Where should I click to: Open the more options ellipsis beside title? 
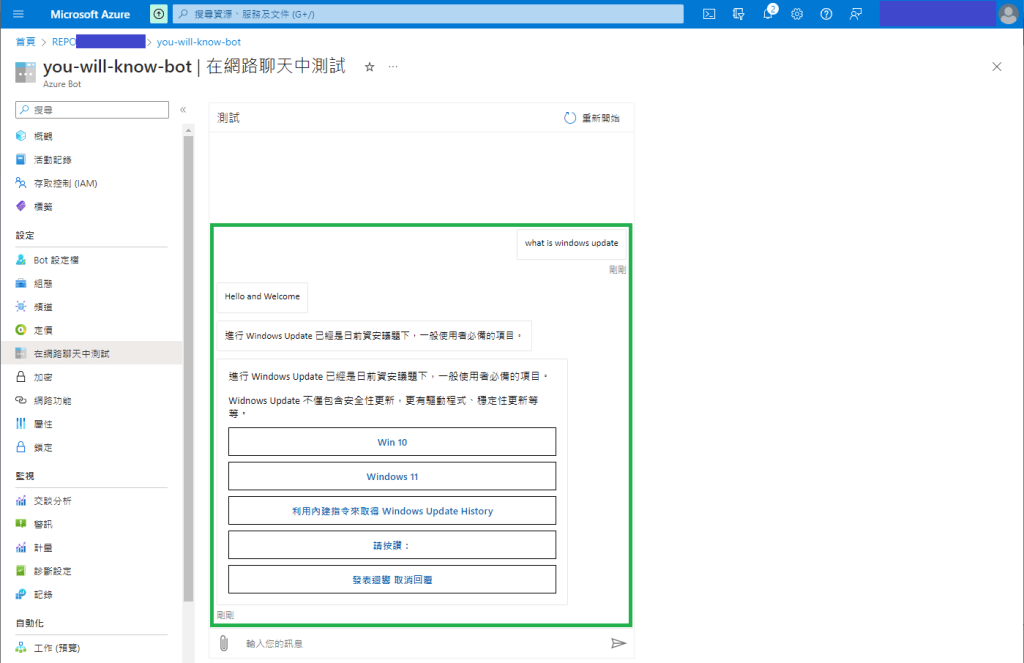393,67
